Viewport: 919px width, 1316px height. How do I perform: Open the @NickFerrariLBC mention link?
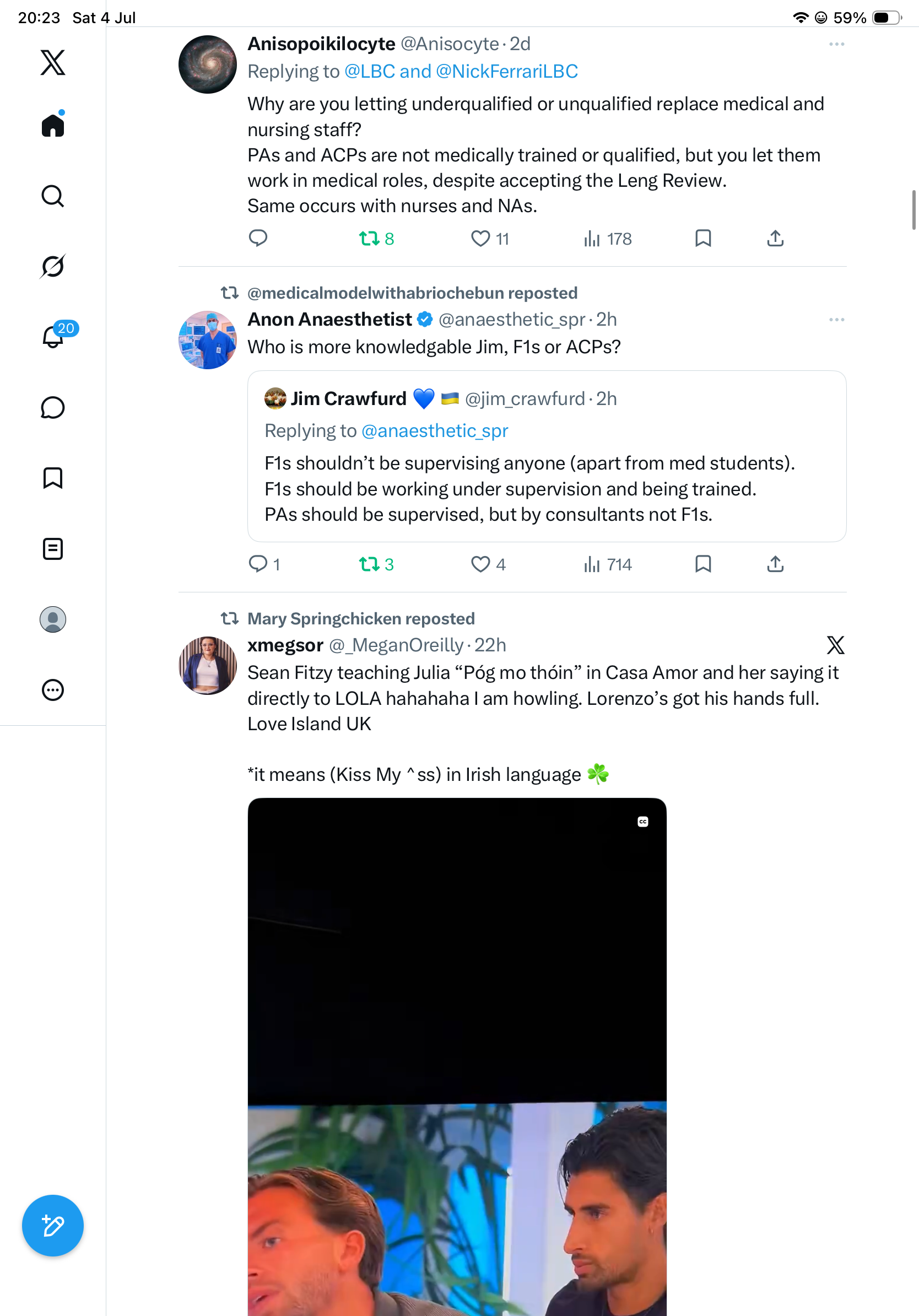coord(506,72)
